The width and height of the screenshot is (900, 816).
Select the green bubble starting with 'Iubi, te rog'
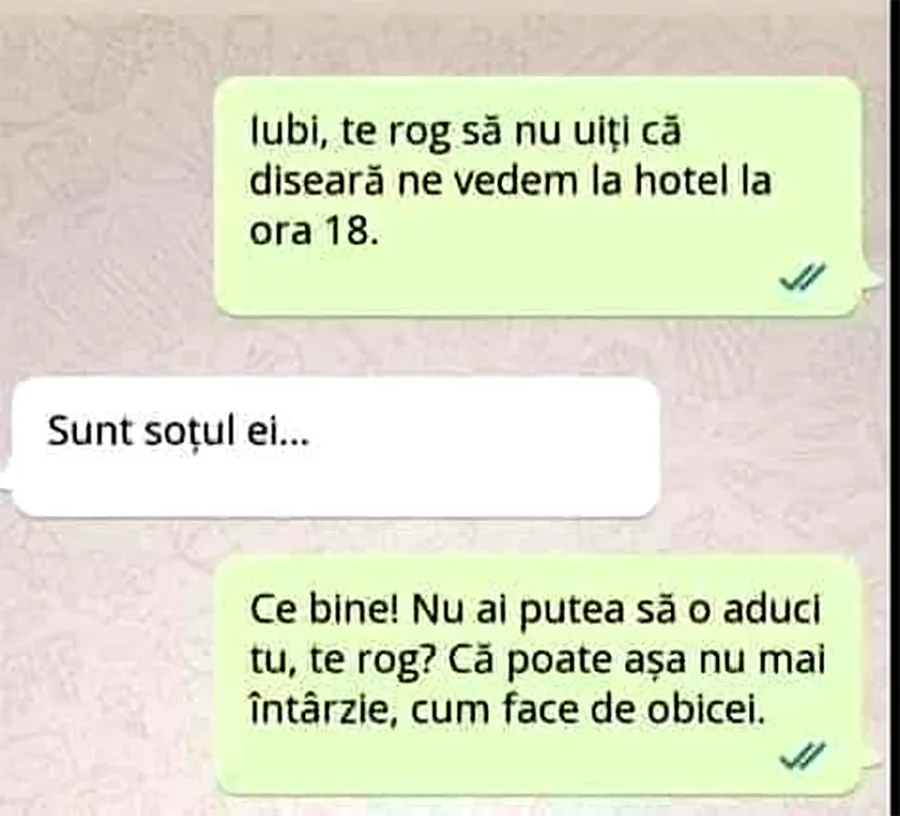(x=538, y=196)
